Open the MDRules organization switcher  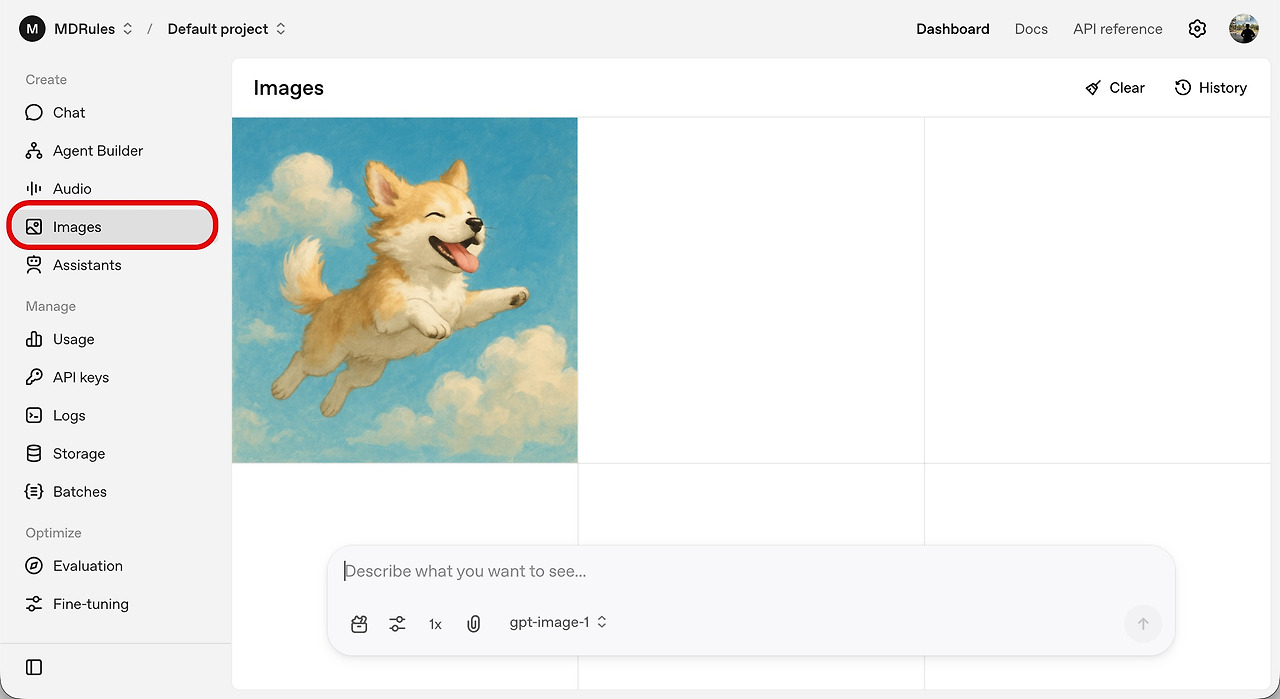(93, 29)
